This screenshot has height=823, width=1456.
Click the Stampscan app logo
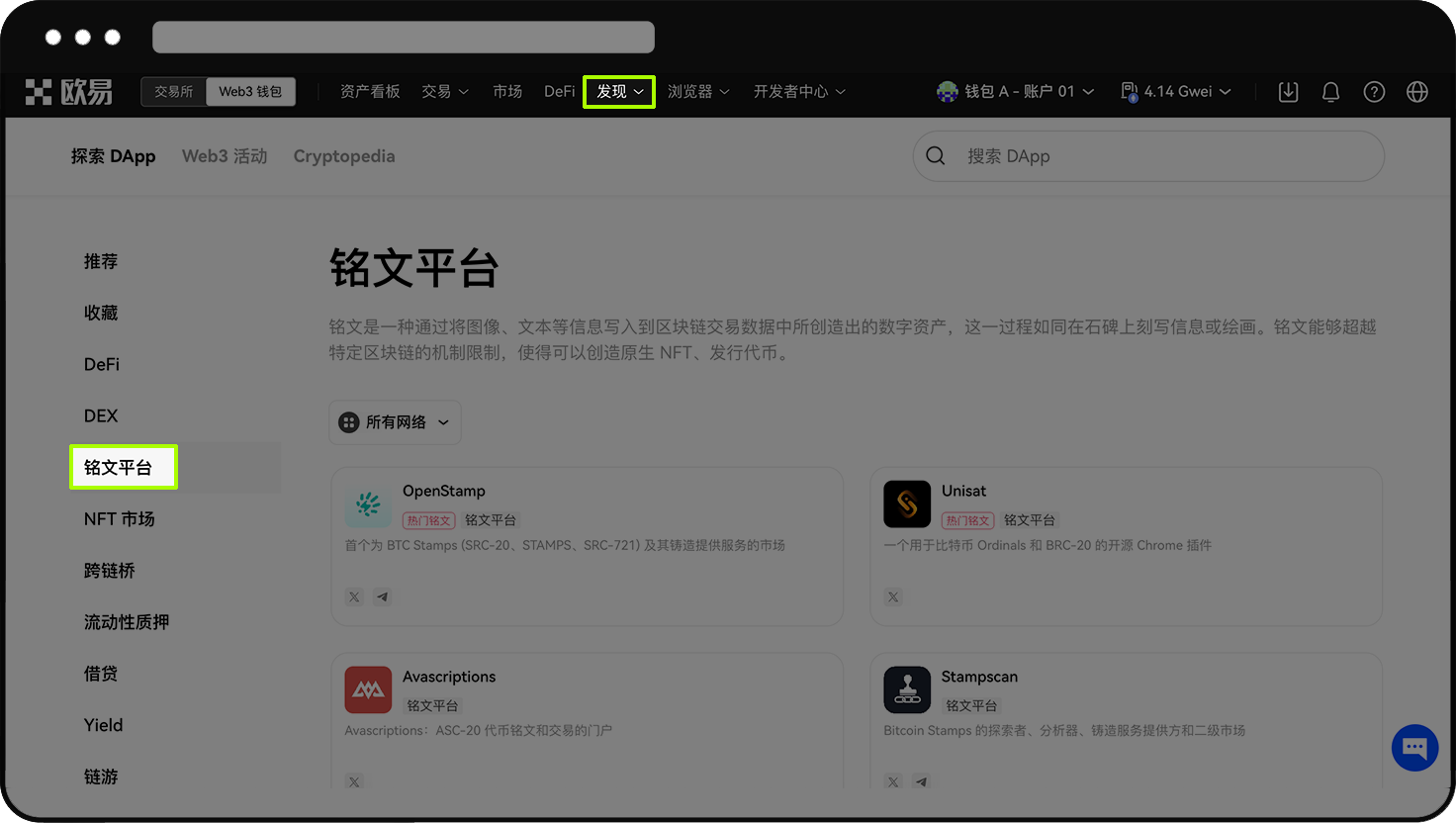(x=907, y=689)
